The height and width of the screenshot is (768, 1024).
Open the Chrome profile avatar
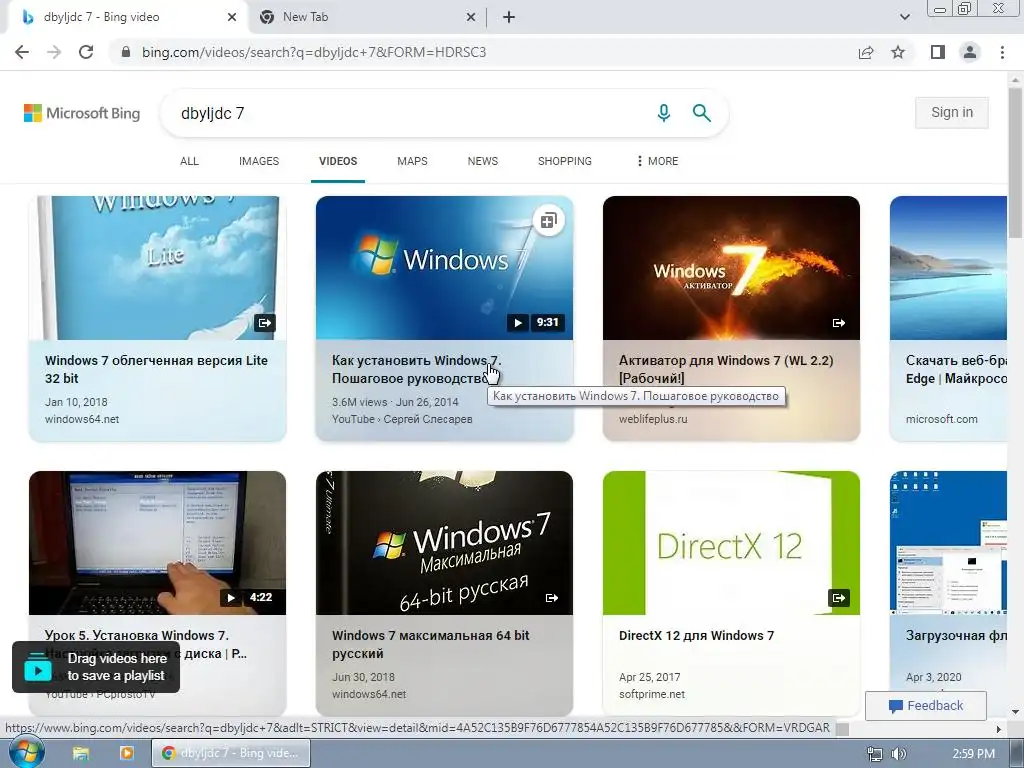coord(970,52)
